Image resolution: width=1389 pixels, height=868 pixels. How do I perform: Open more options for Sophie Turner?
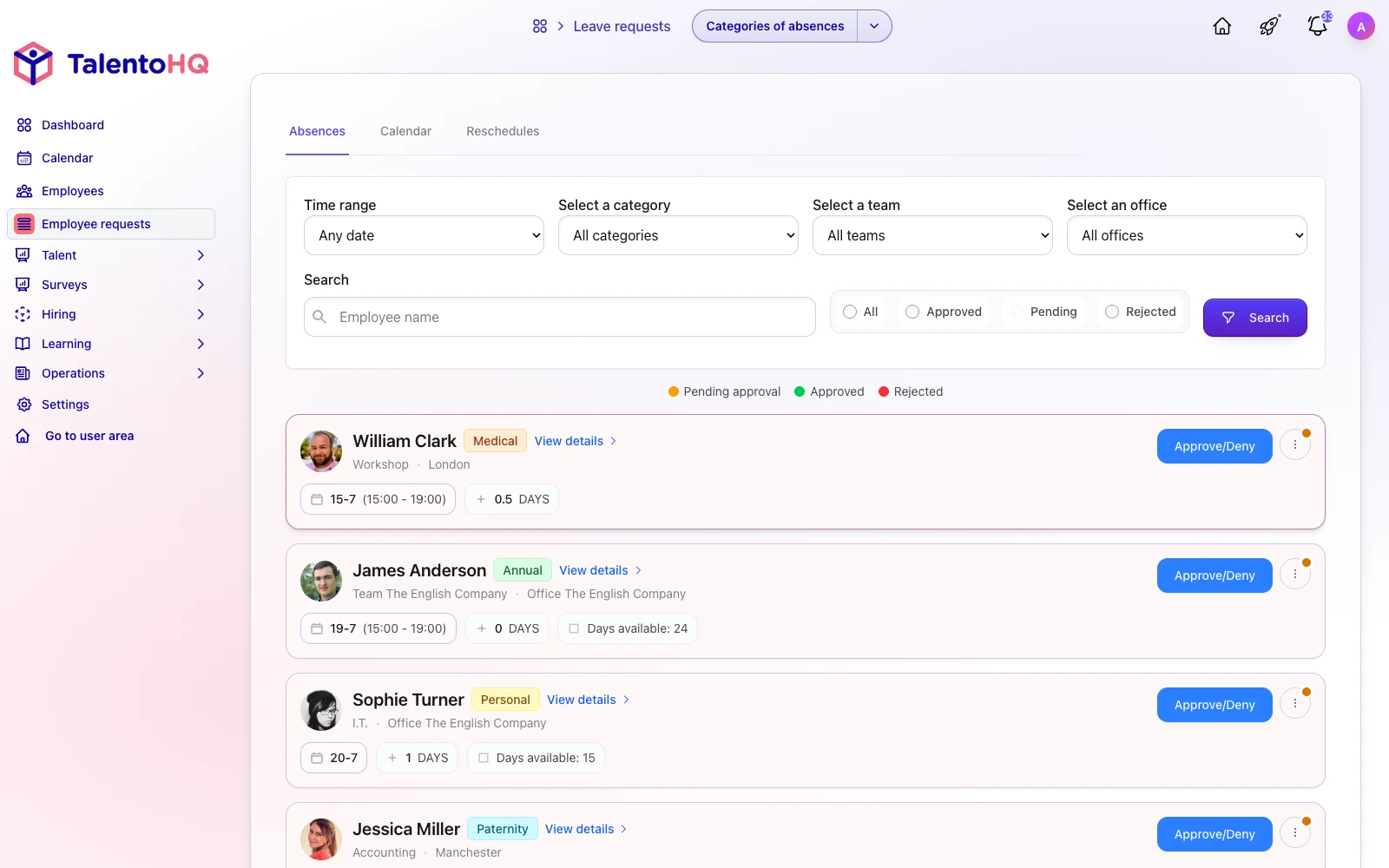click(1295, 703)
